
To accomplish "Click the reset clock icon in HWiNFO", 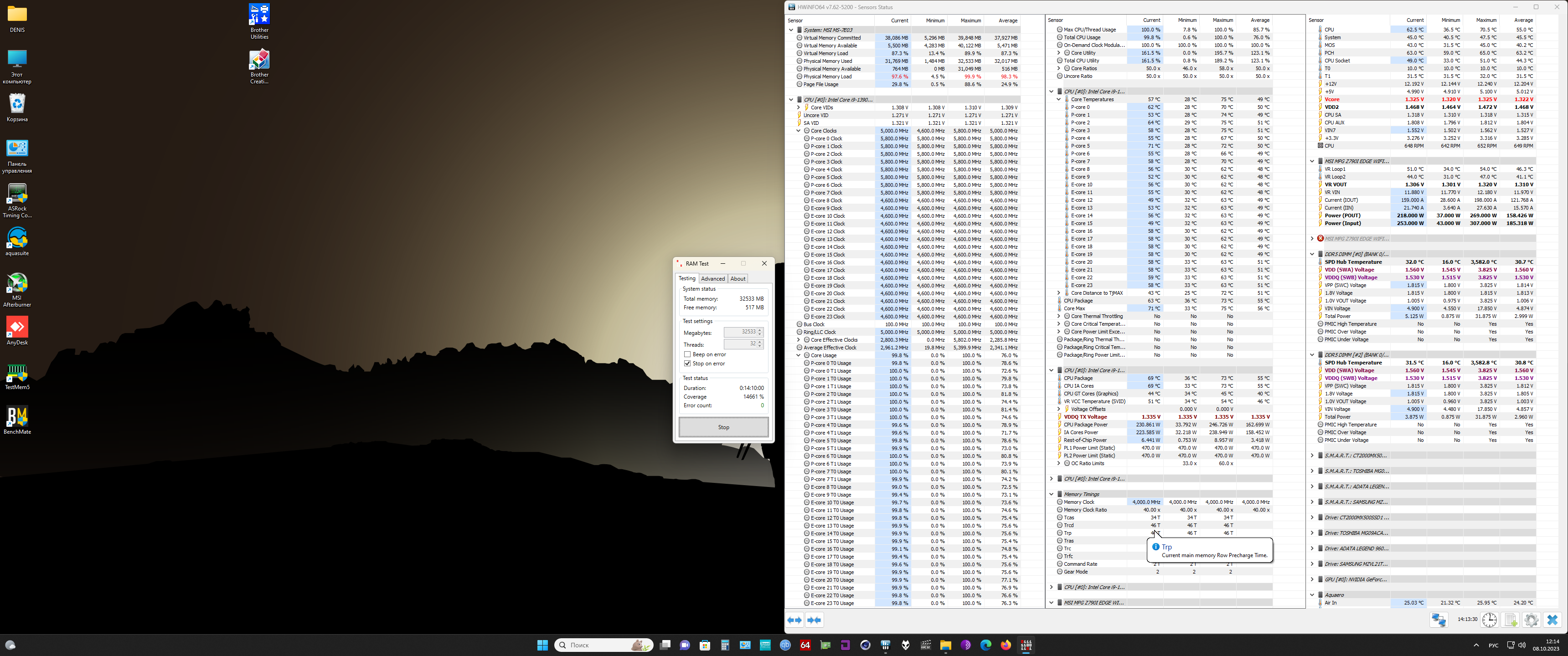I will tap(1490, 620).
